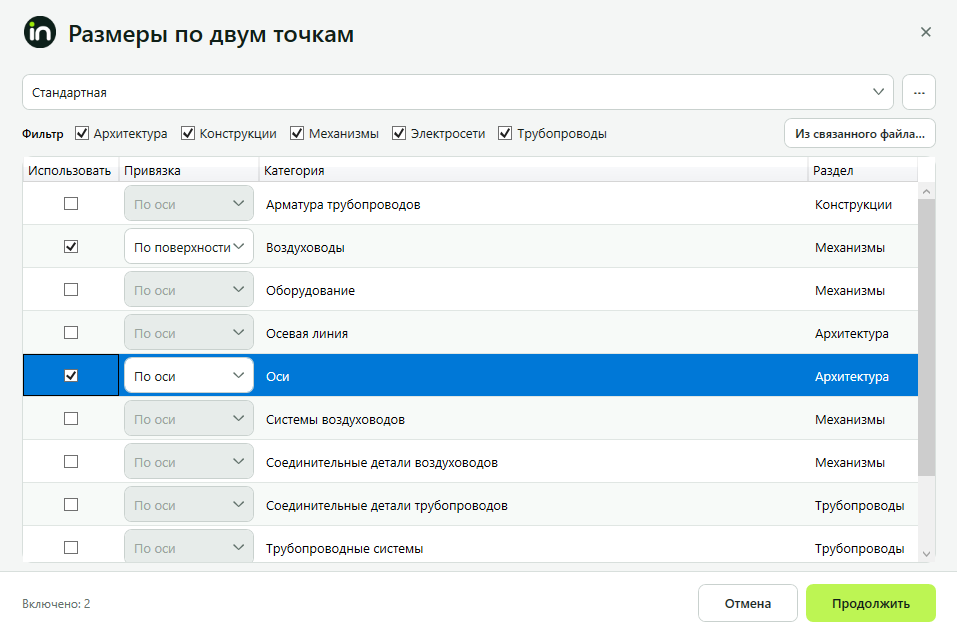Select the Арматура трубопроводов category text
Viewport: 957px width, 634px height.
pyautogui.click(x=343, y=204)
